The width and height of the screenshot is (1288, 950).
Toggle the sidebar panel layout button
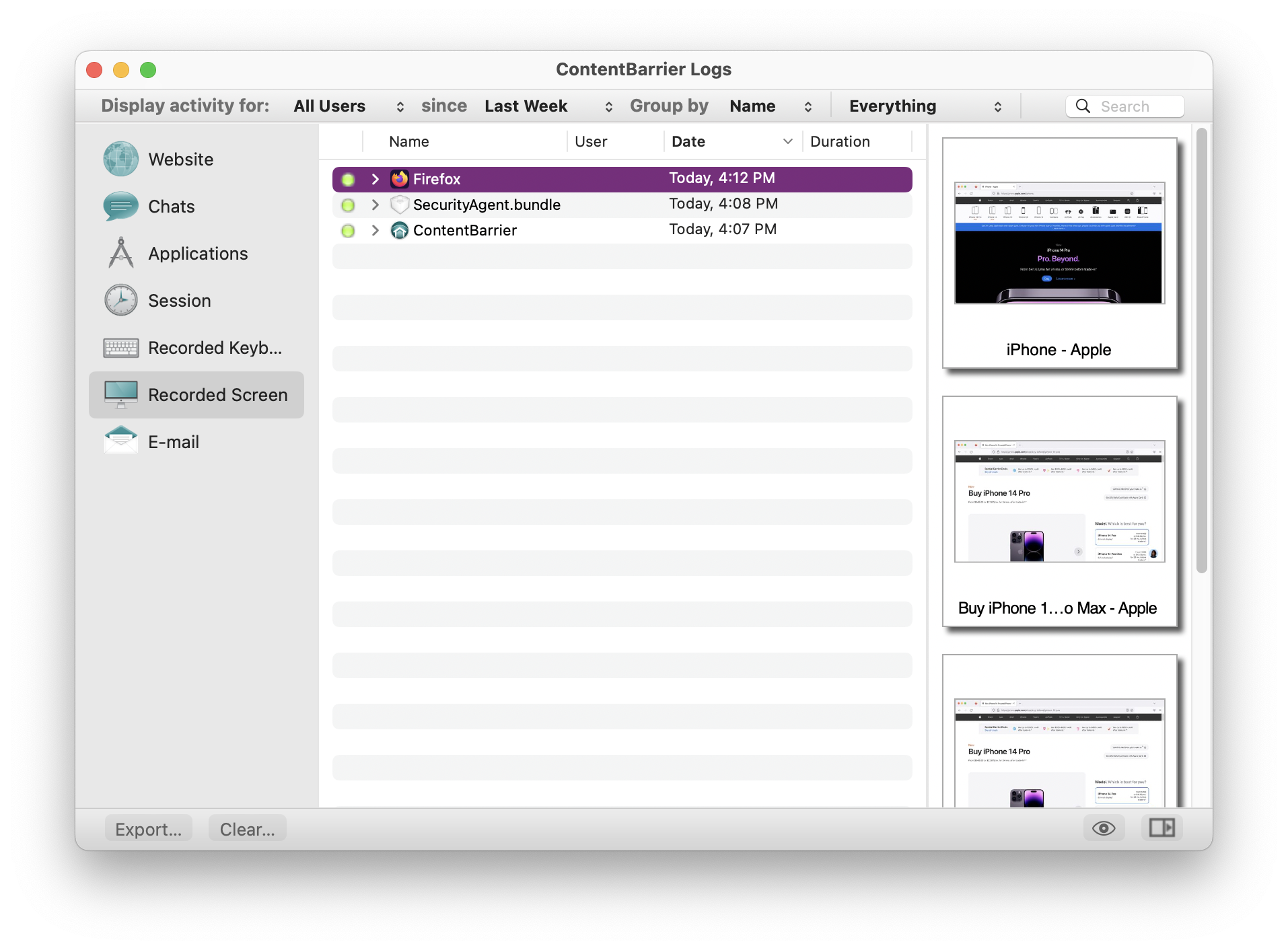click(x=1162, y=828)
